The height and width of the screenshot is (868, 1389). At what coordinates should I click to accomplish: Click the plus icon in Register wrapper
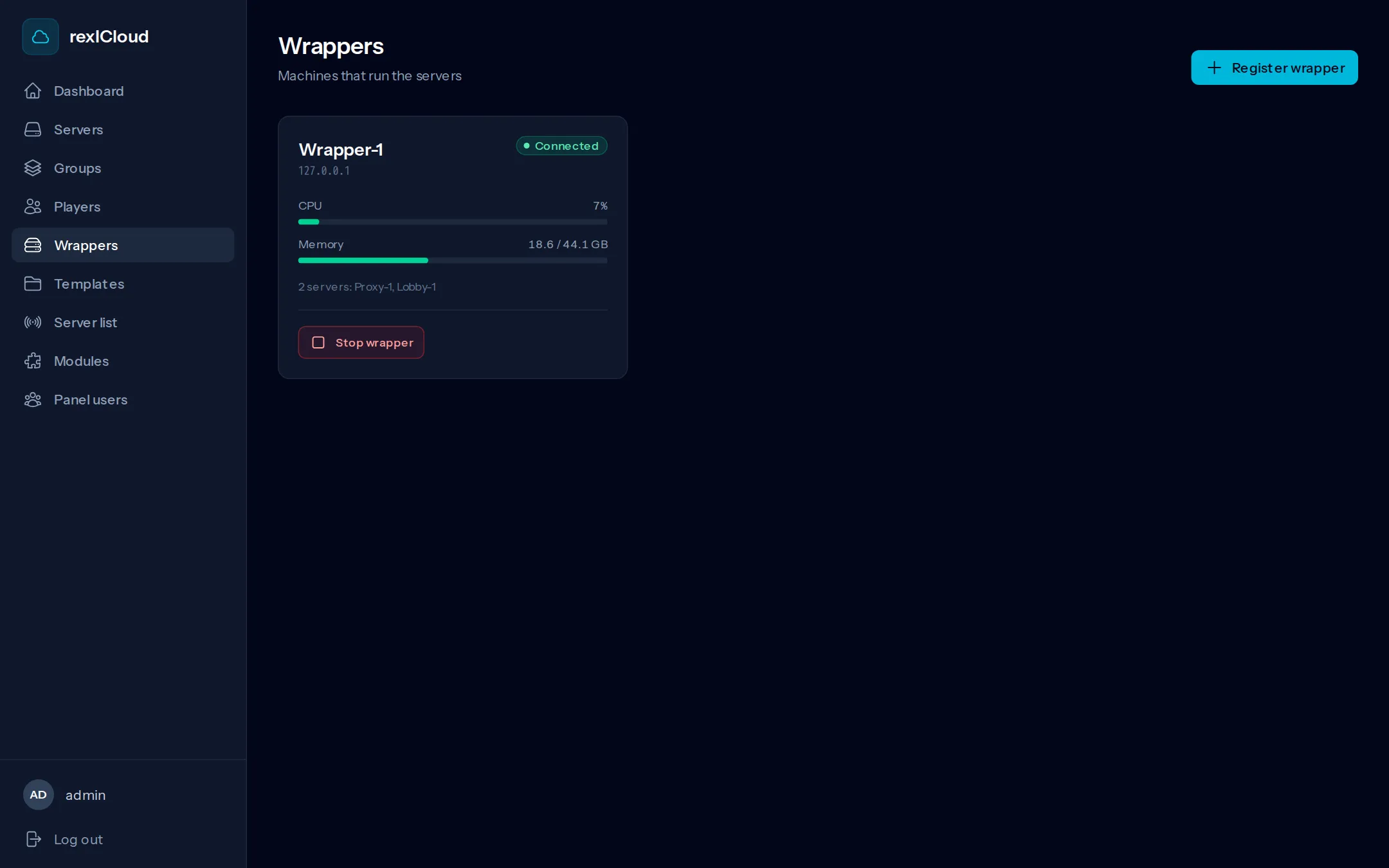click(1214, 68)
